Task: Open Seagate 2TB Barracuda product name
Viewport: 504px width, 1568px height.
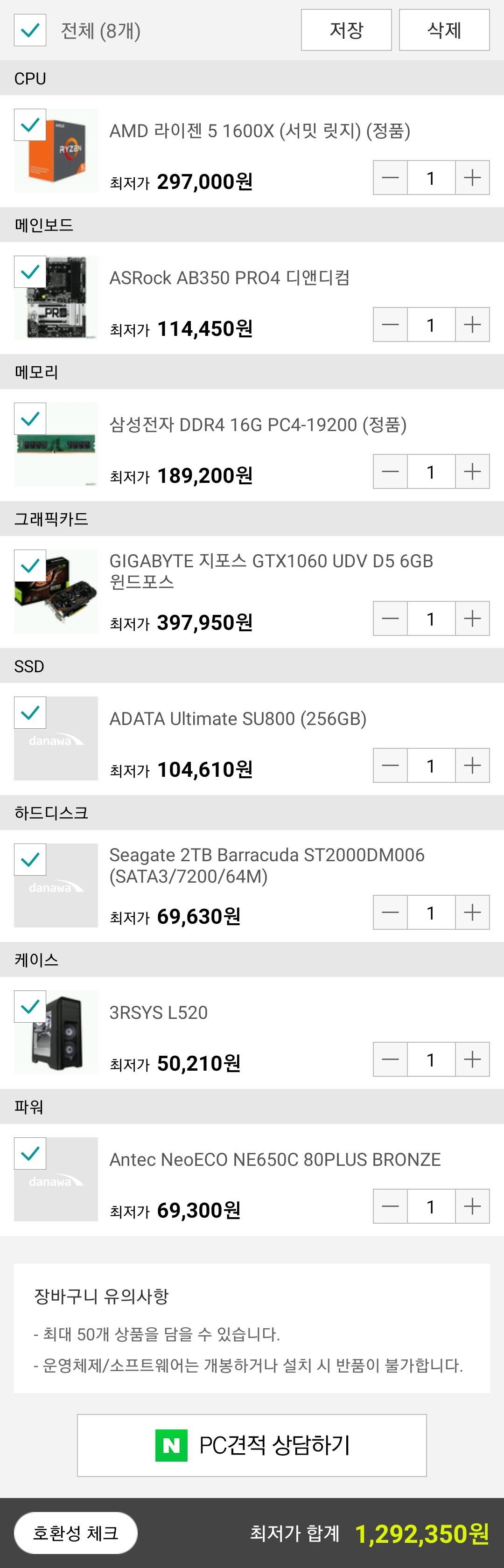Action: (266, 865)
